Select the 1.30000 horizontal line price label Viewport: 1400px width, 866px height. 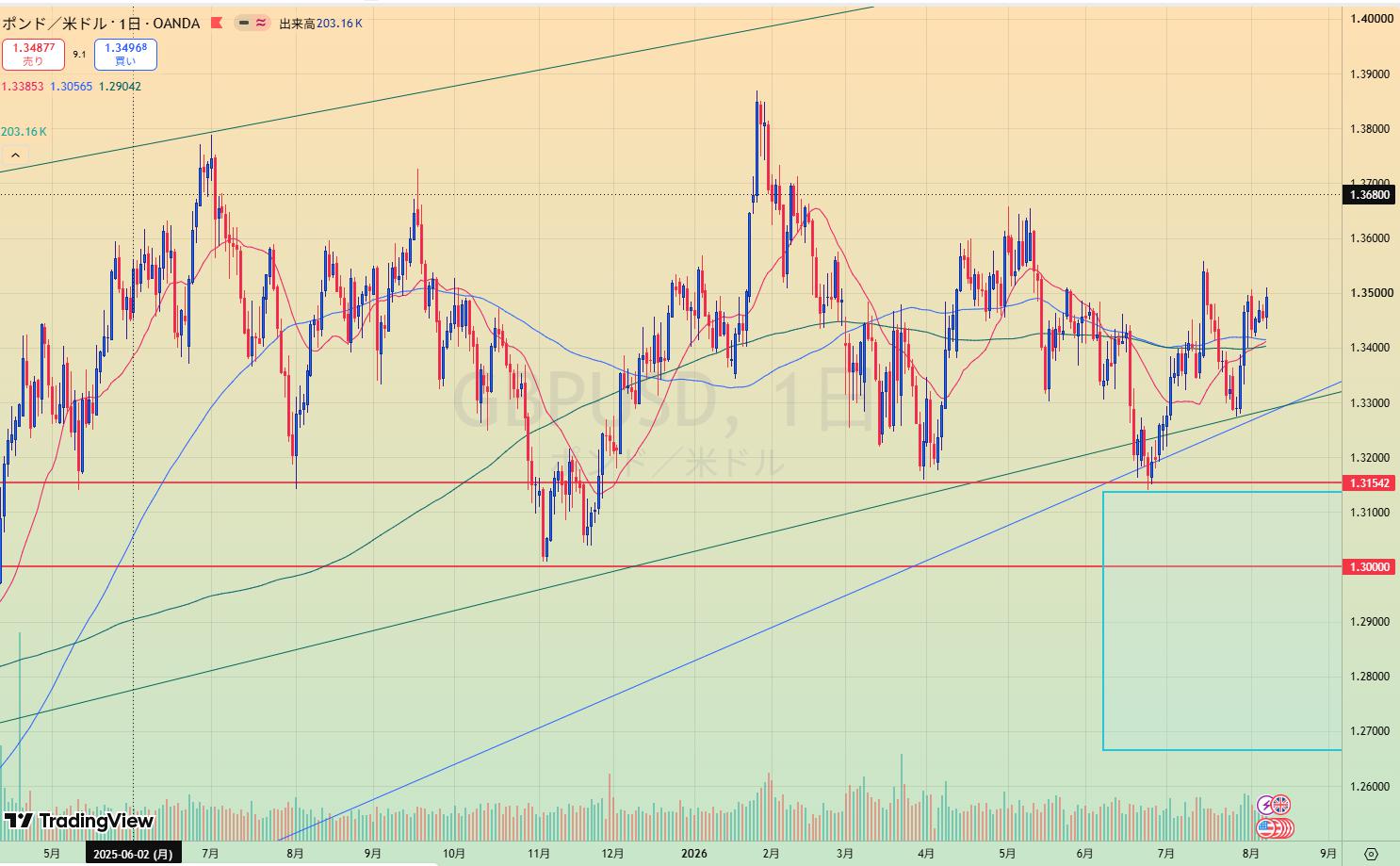click(x=1370, y=566)
